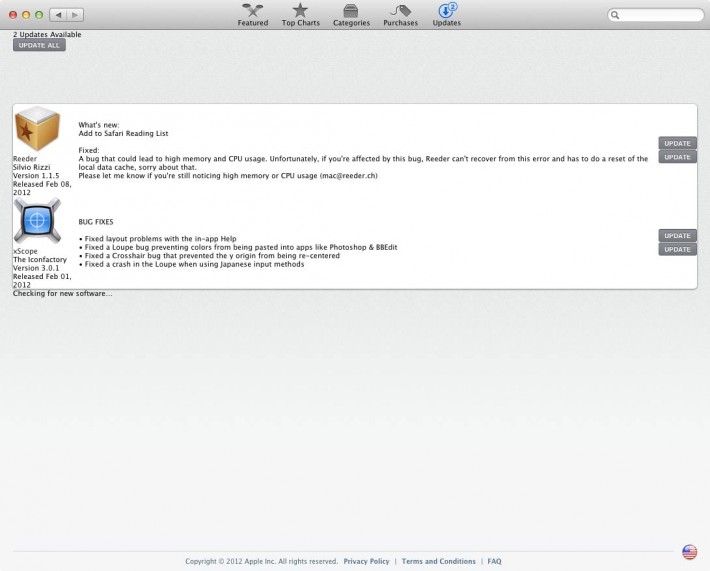Viewport: 710px width, 571px height.
Task: Click the forward navigation arrow
Action: pos(75,15)
